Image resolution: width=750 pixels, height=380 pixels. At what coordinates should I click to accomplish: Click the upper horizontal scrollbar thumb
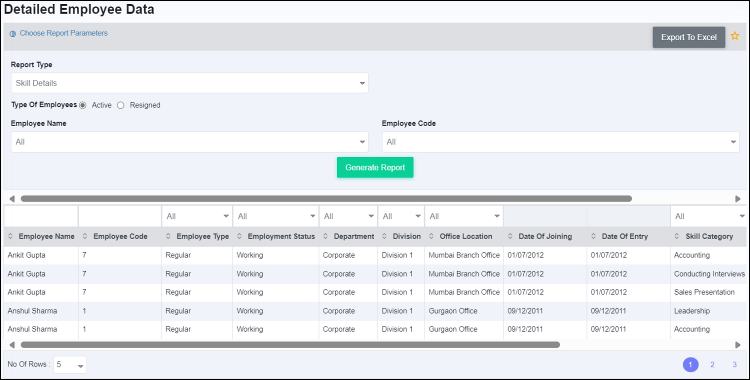point(326,199)
